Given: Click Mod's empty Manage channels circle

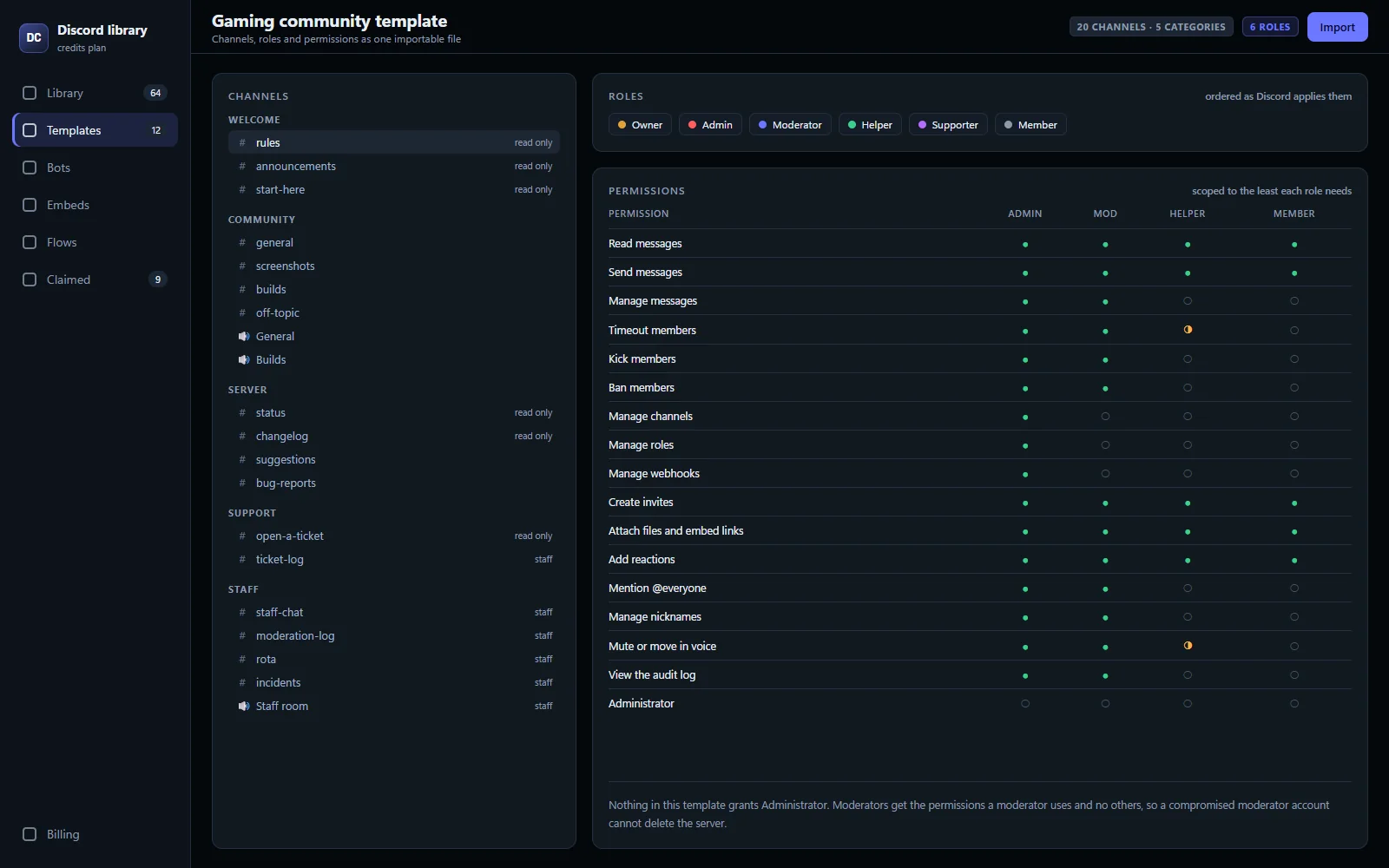Looking at the screenshot, I should (1105, 417).
